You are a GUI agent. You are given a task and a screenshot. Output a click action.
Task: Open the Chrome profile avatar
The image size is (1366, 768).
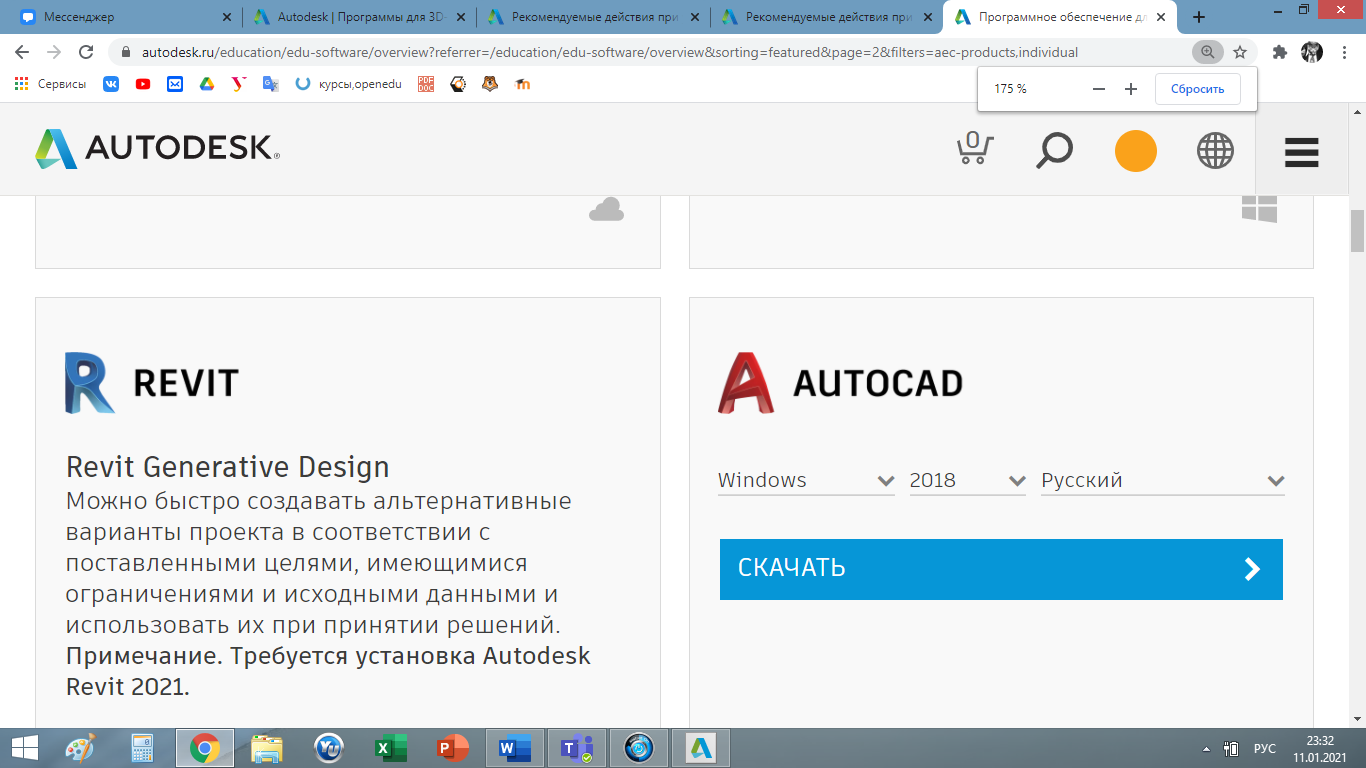tap(1312, 52)
